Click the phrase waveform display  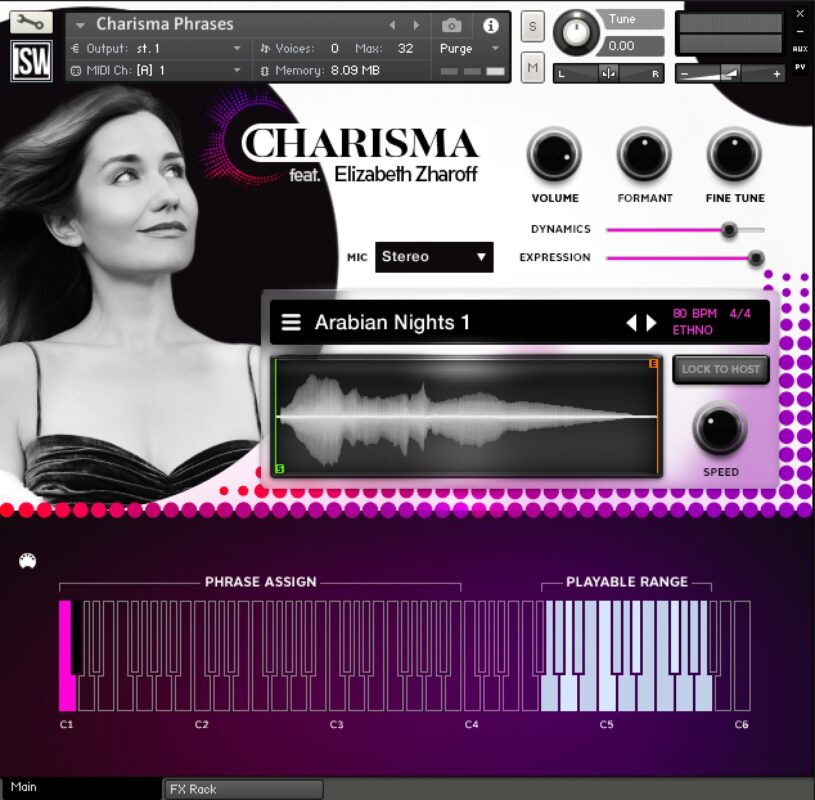click(x=466, y=415)
